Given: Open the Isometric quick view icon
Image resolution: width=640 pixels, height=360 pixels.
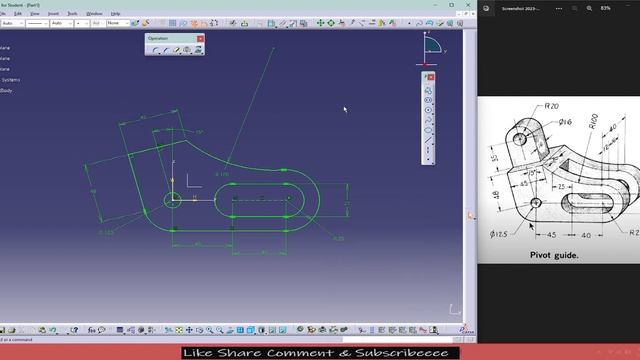Looking at the screenshot, I should tap(251, 330).
